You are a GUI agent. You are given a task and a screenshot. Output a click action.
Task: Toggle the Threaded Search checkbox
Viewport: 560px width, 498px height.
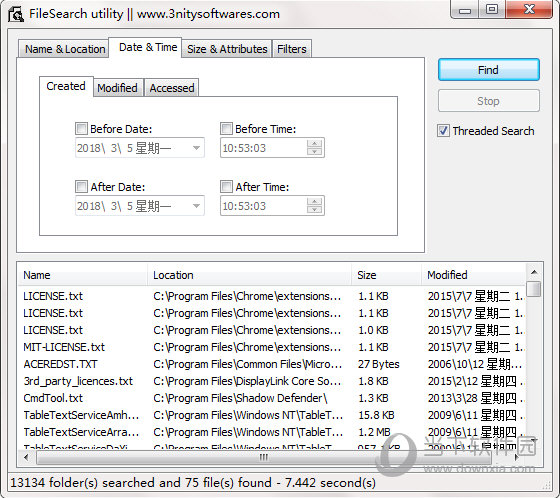click(443, 131)
